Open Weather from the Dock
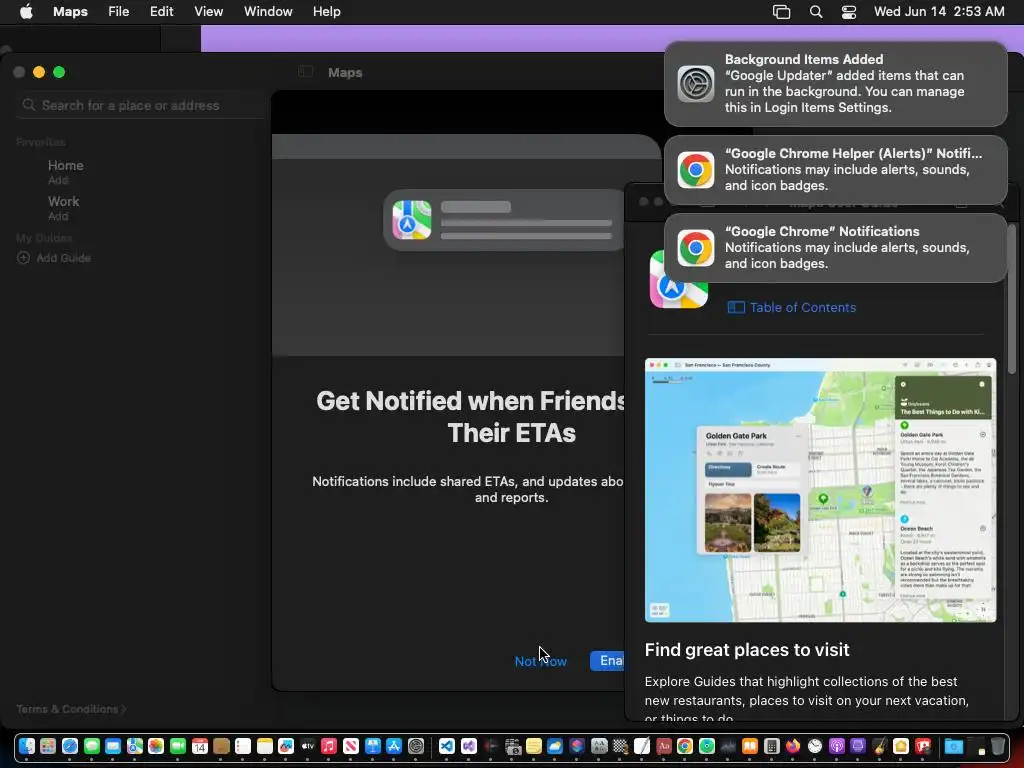The height and width of the screenshot is (768, 1024). click(x=555, y=746)
